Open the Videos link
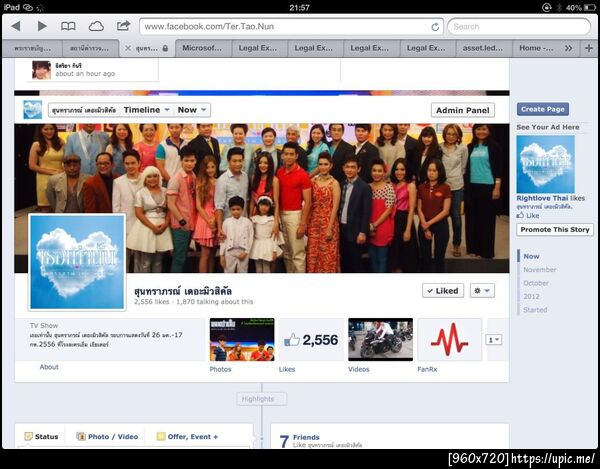The image size is (600, 469). [x=359, y=369]
